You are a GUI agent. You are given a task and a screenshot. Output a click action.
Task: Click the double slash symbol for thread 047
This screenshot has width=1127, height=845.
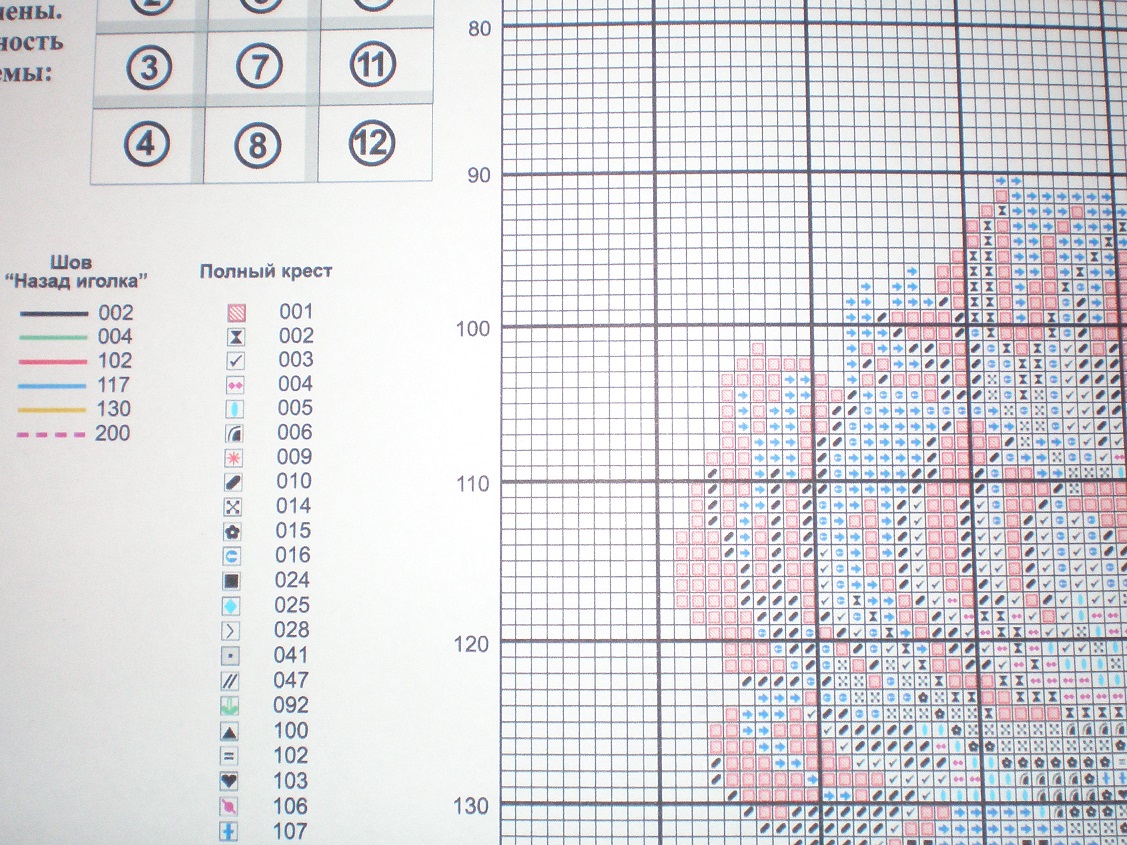click(232, 681)
